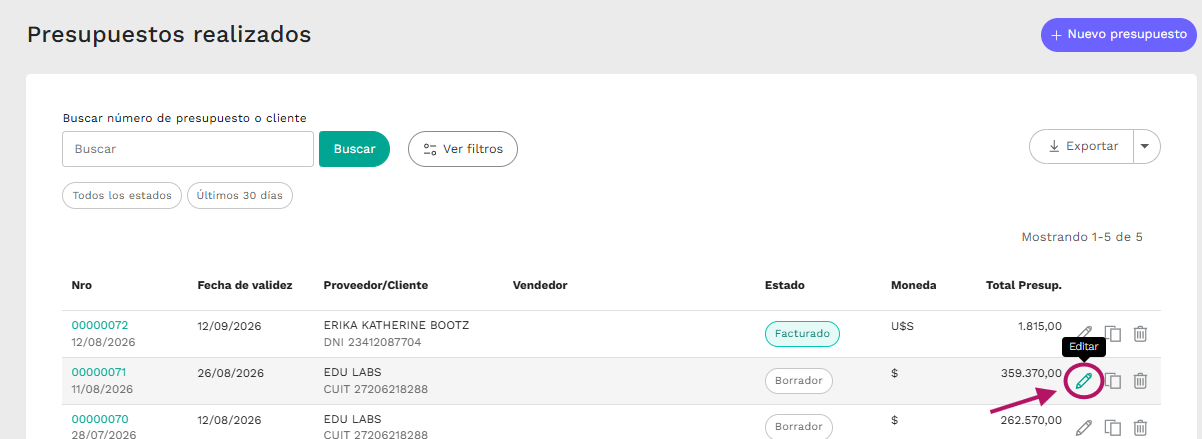This screenshot has width=1202, height=439.
Task: Edit budget 00000071 with the pencil icon
Action: point(1084,381)
